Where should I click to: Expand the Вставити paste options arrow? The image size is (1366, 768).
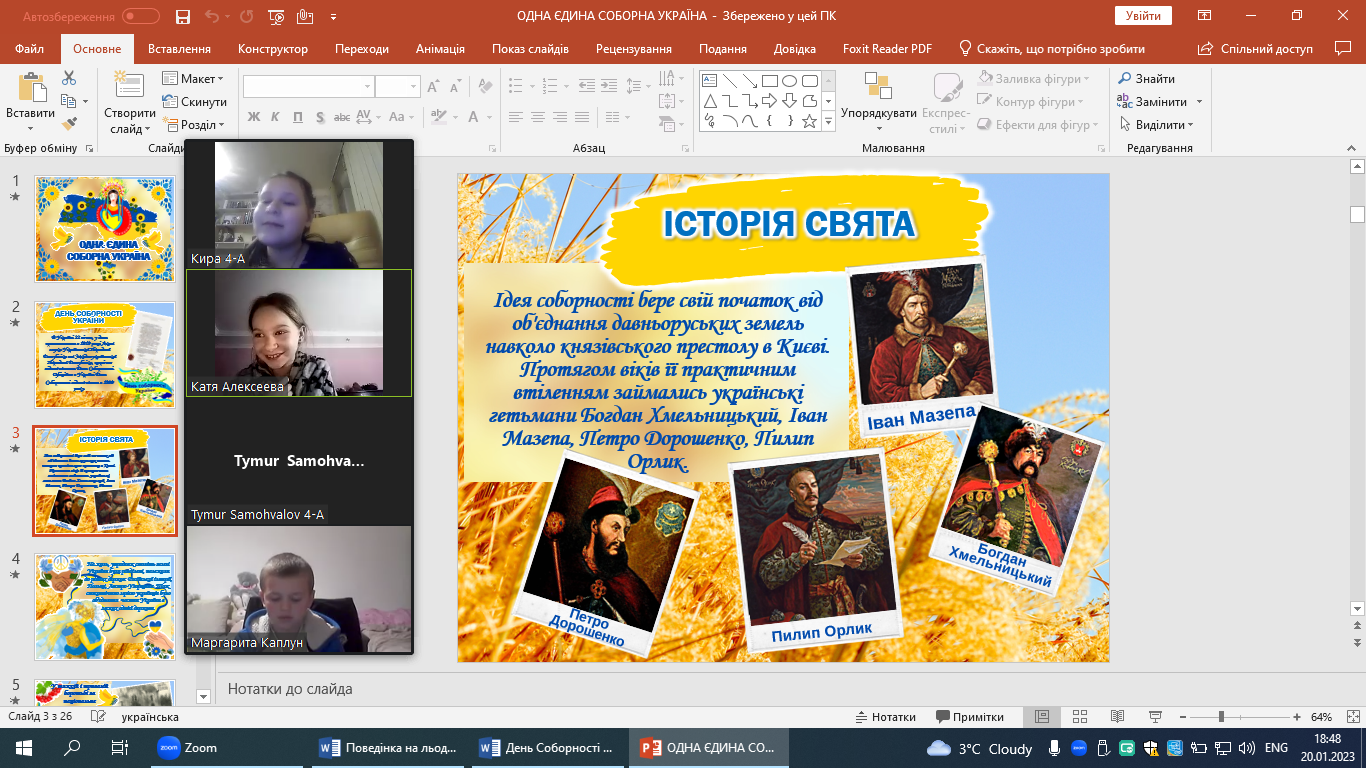pyautogui.click(x=30, y=128)
